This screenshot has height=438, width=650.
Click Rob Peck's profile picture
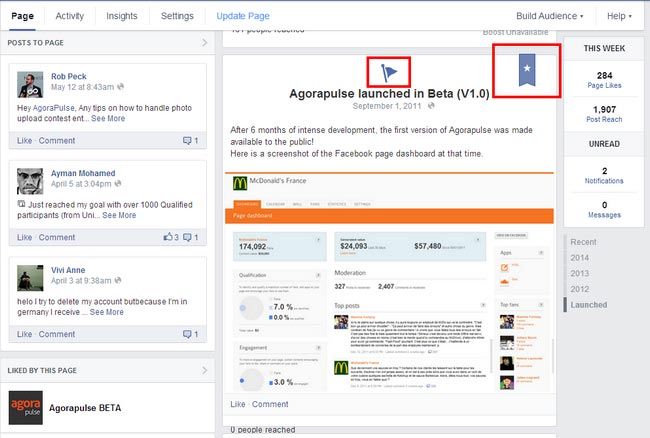(x=30, y=85)
